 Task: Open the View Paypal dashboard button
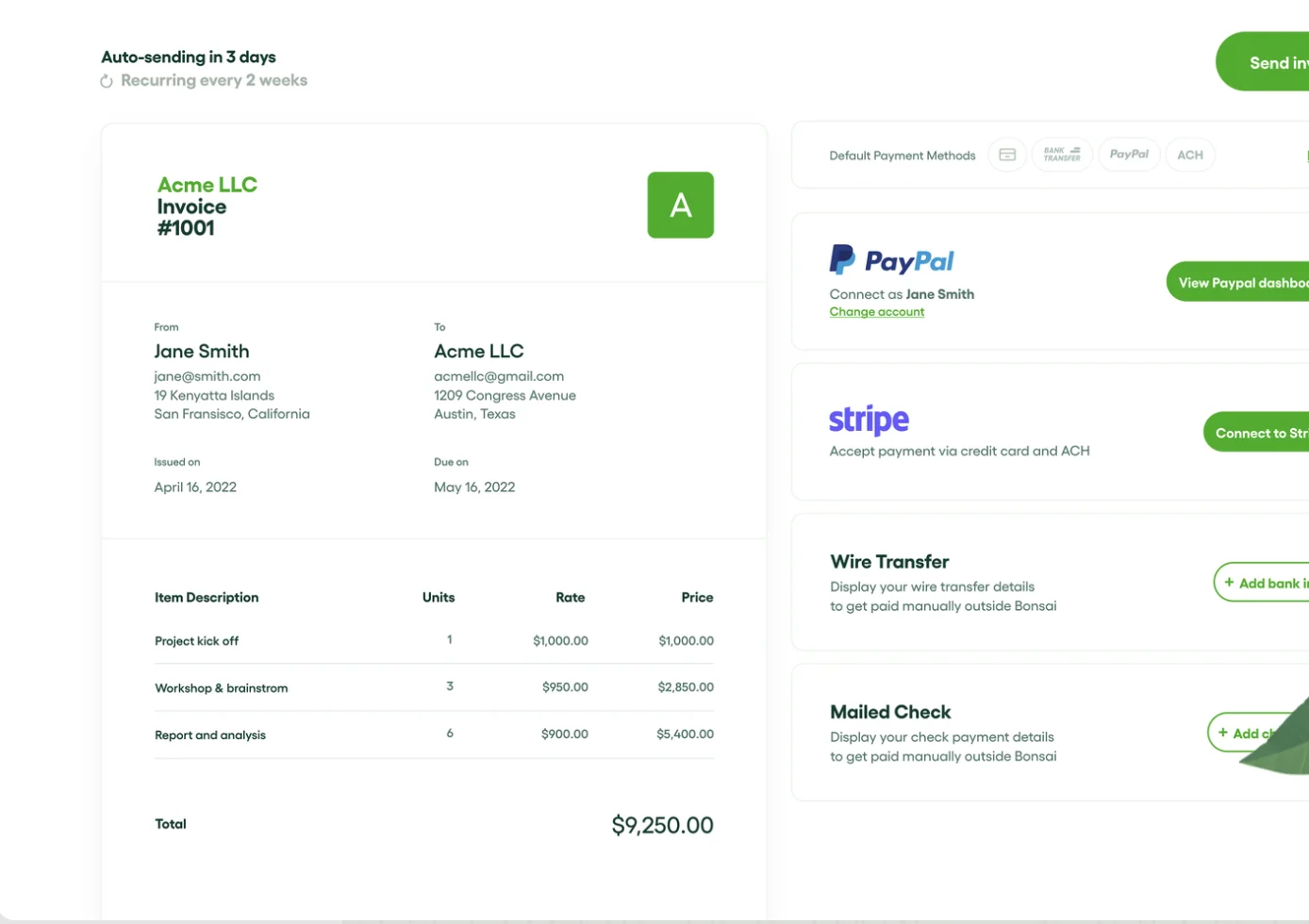click(x=1238, y=282)
